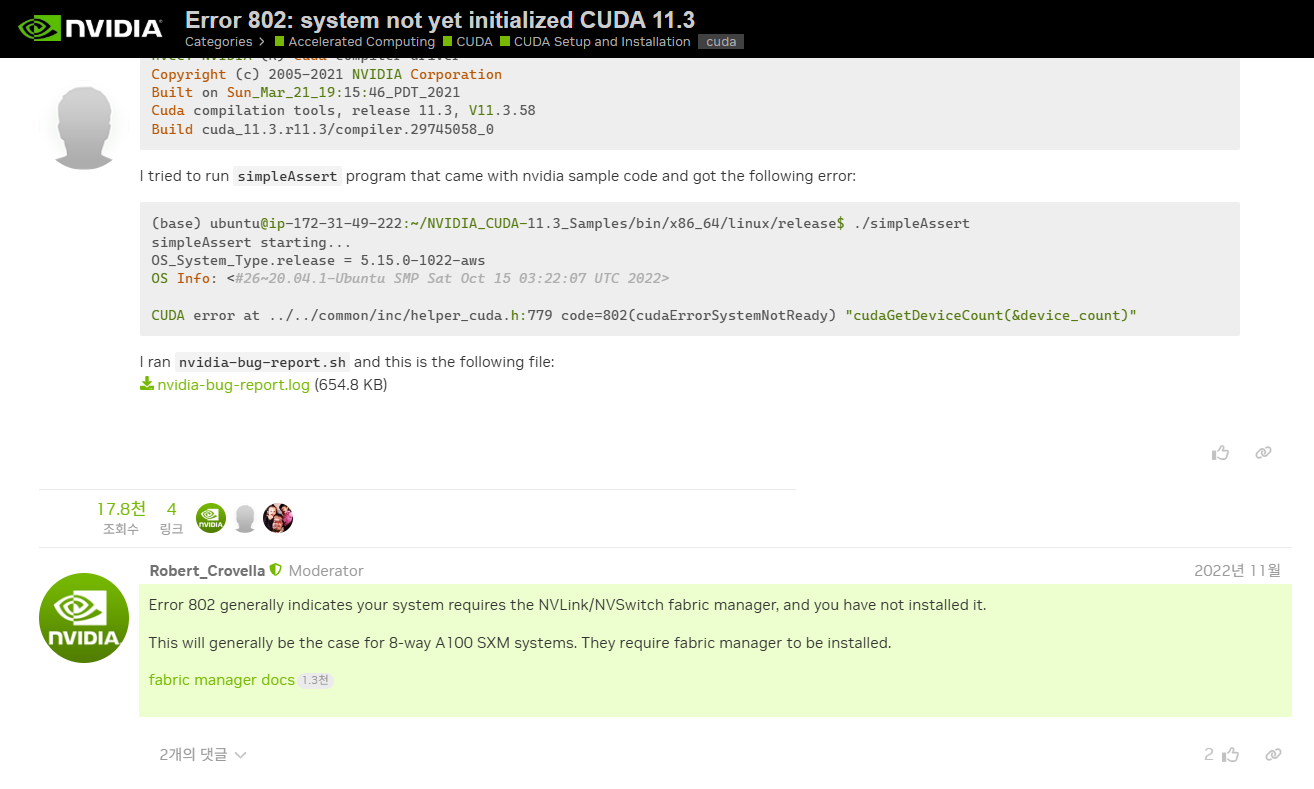This screenshot has width=1314, height=789.
Task: Click the moderator shield icon by Robert_Crovella
Action: 276,570
